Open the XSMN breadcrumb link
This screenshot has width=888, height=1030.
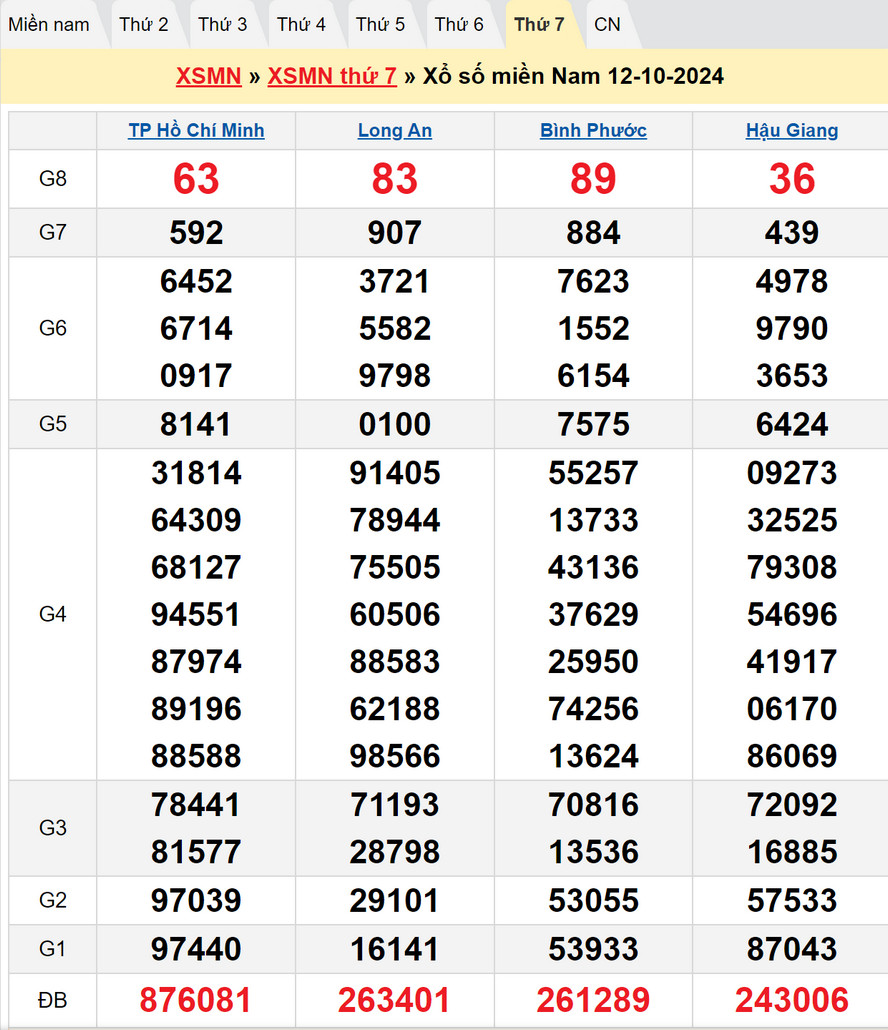pyautogui.click(x=209, y=76)
